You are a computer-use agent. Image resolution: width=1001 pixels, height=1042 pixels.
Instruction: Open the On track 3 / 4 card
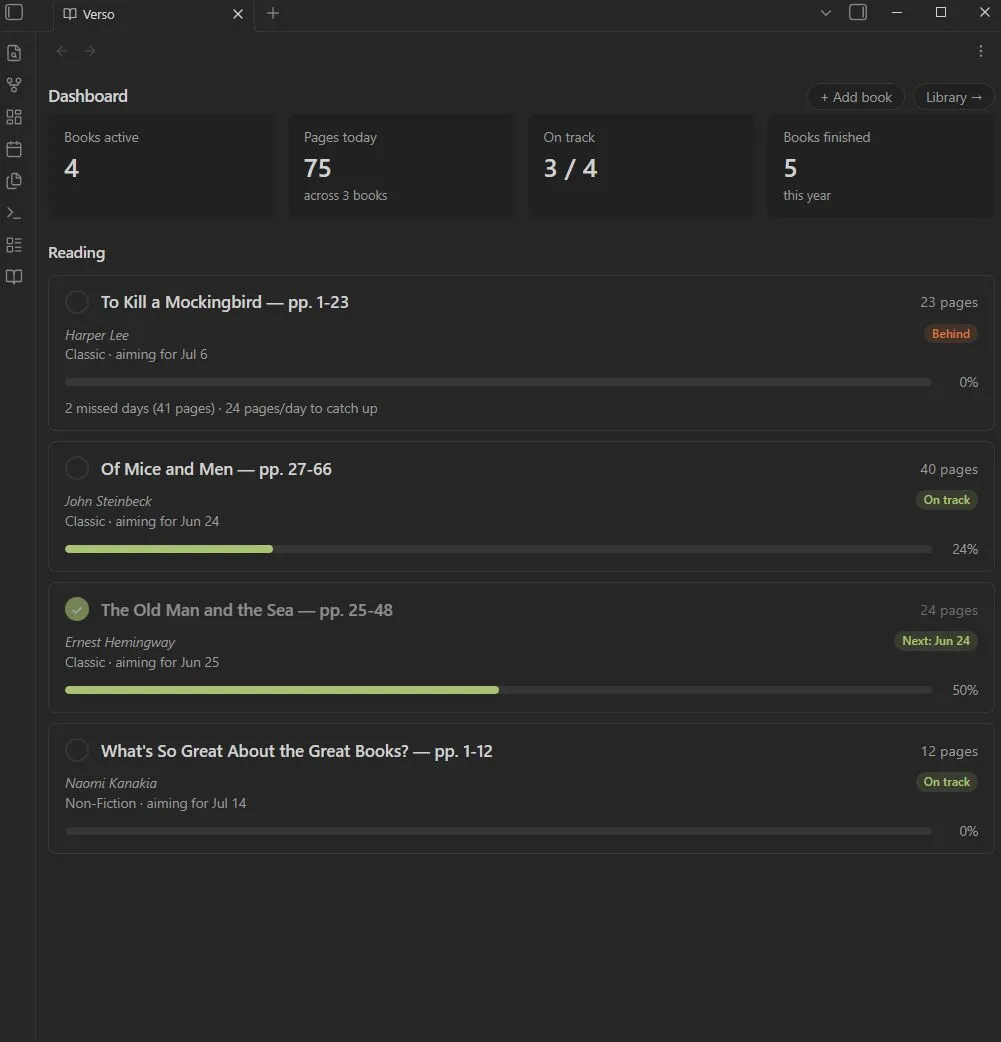pyautogui.click(x=641, y=165)
